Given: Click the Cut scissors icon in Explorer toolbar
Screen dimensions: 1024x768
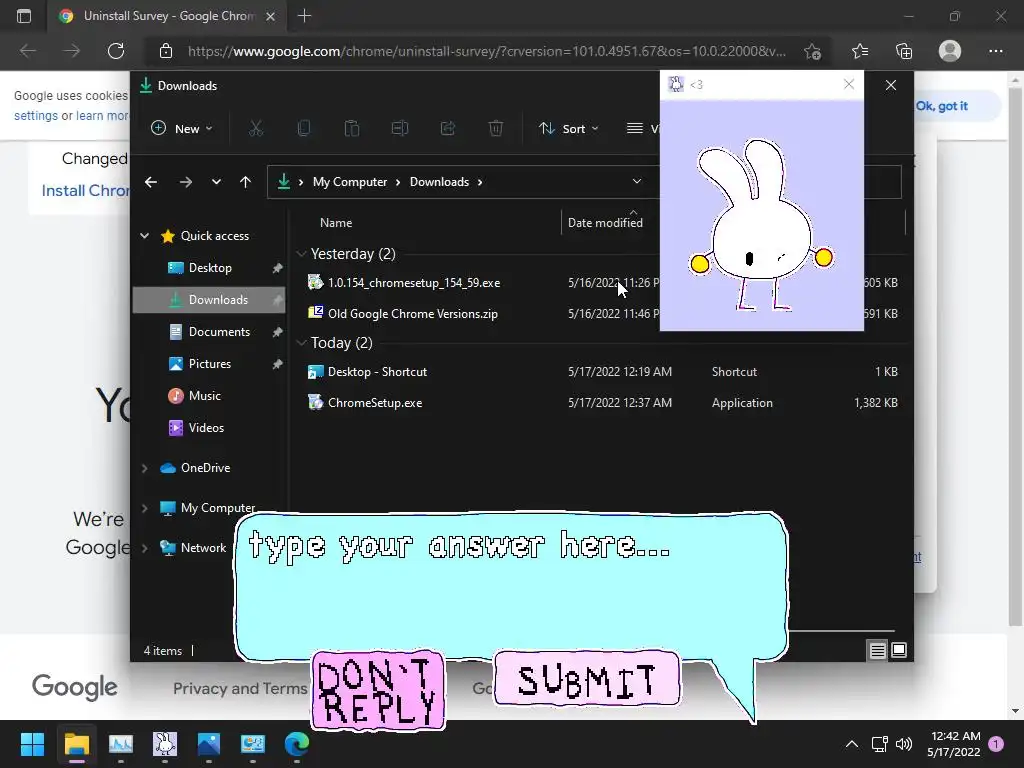Looking at the screenshot, I should [255, 129].
